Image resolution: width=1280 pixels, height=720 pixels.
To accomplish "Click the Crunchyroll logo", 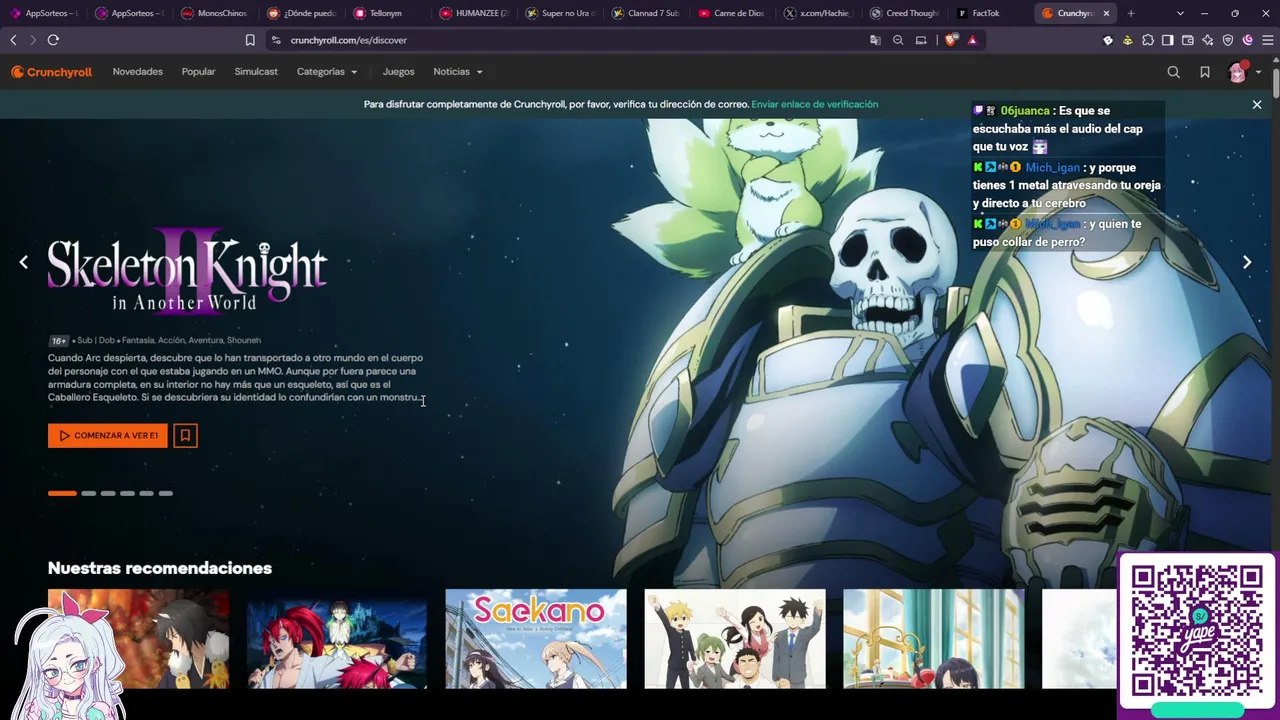I will point(51,72).
